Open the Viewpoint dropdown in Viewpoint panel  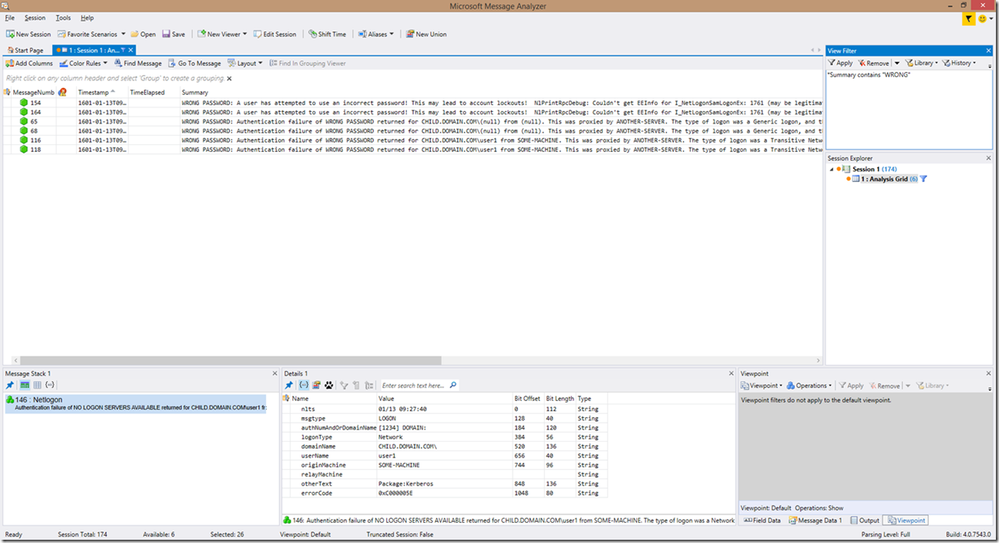[762, 386]
